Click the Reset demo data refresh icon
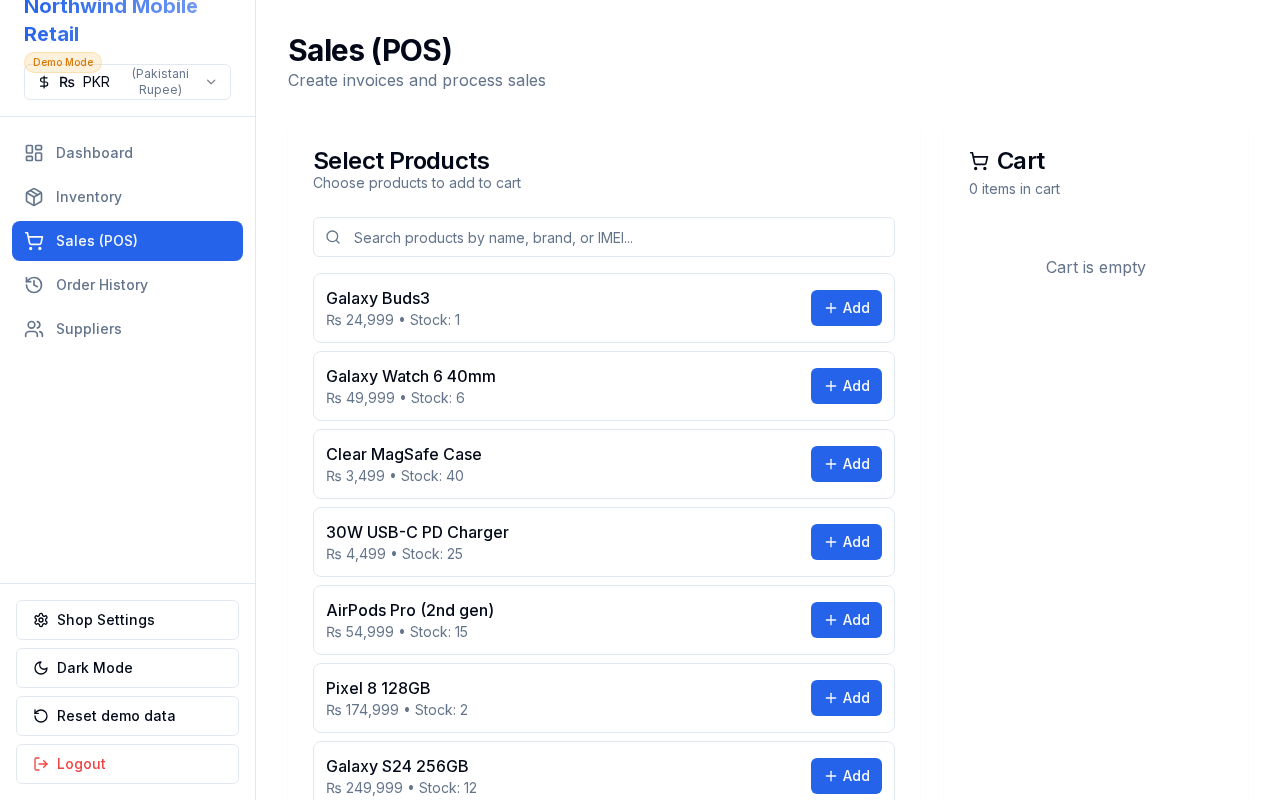 (x=41, y=716)
